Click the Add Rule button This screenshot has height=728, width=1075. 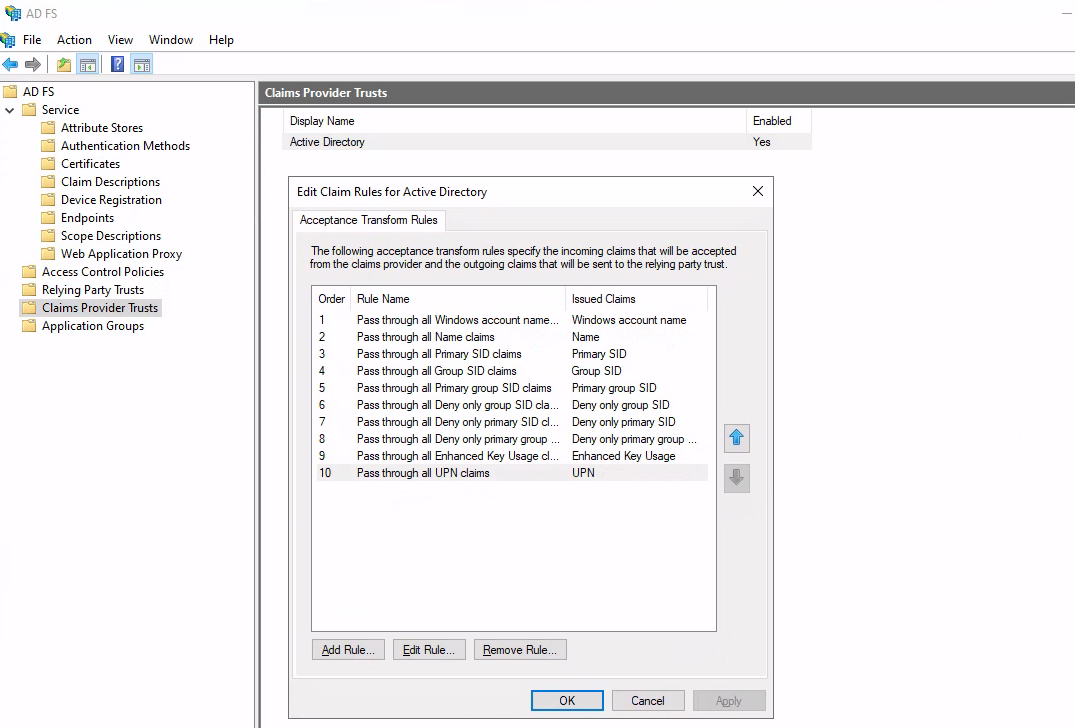[348, 650]
